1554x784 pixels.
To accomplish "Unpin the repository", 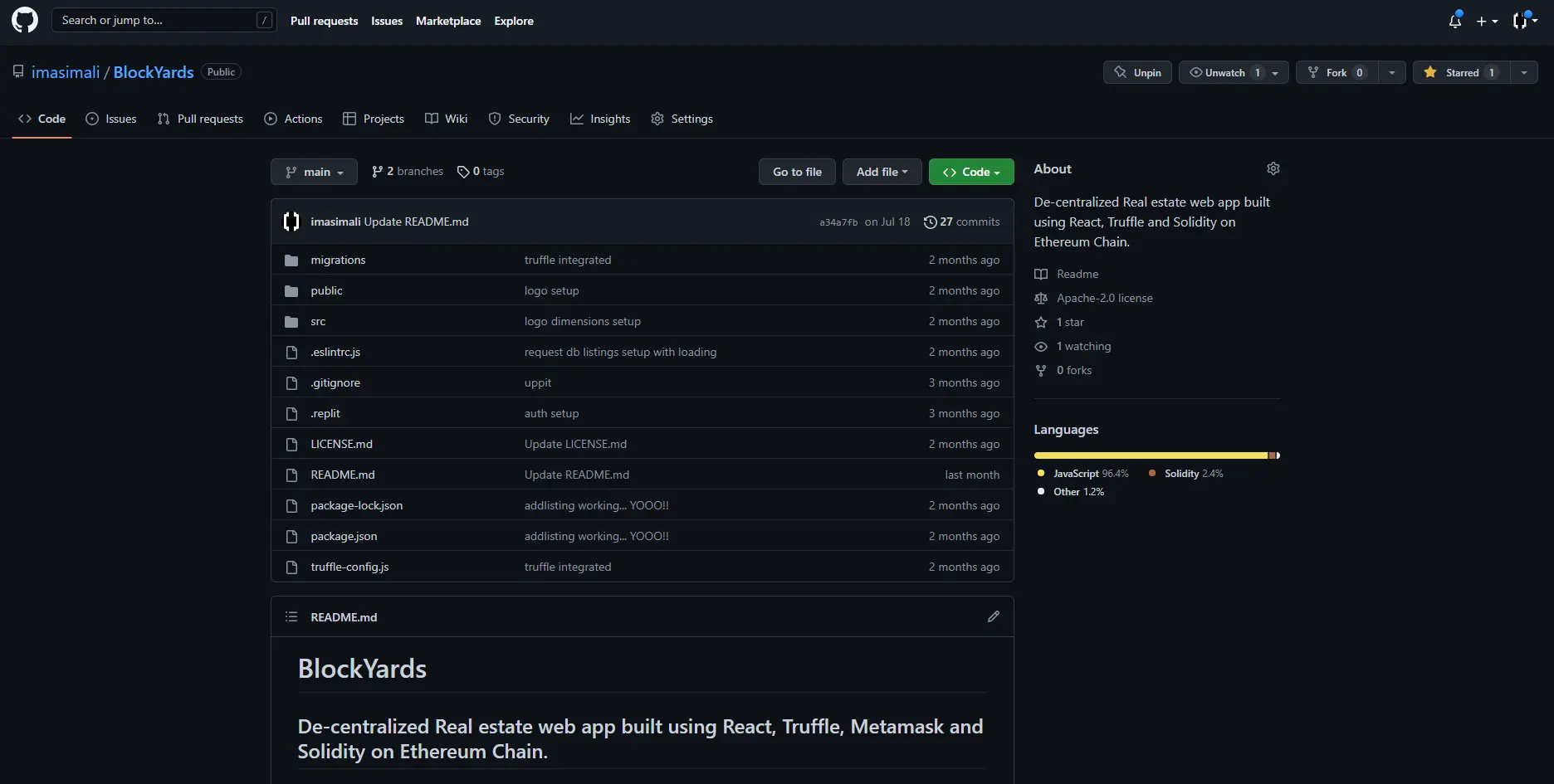I will [x=1137, y=72].
